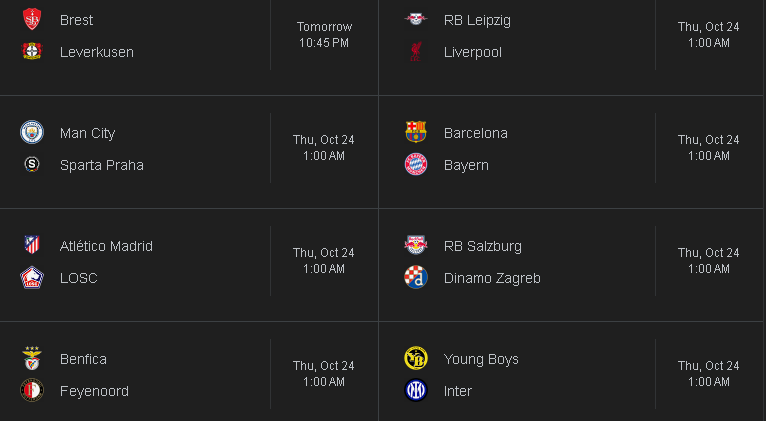The height and width of the screenshot is (421, 766).
Task: Click the Inter Milan logo
Action: tap(416, 390)
